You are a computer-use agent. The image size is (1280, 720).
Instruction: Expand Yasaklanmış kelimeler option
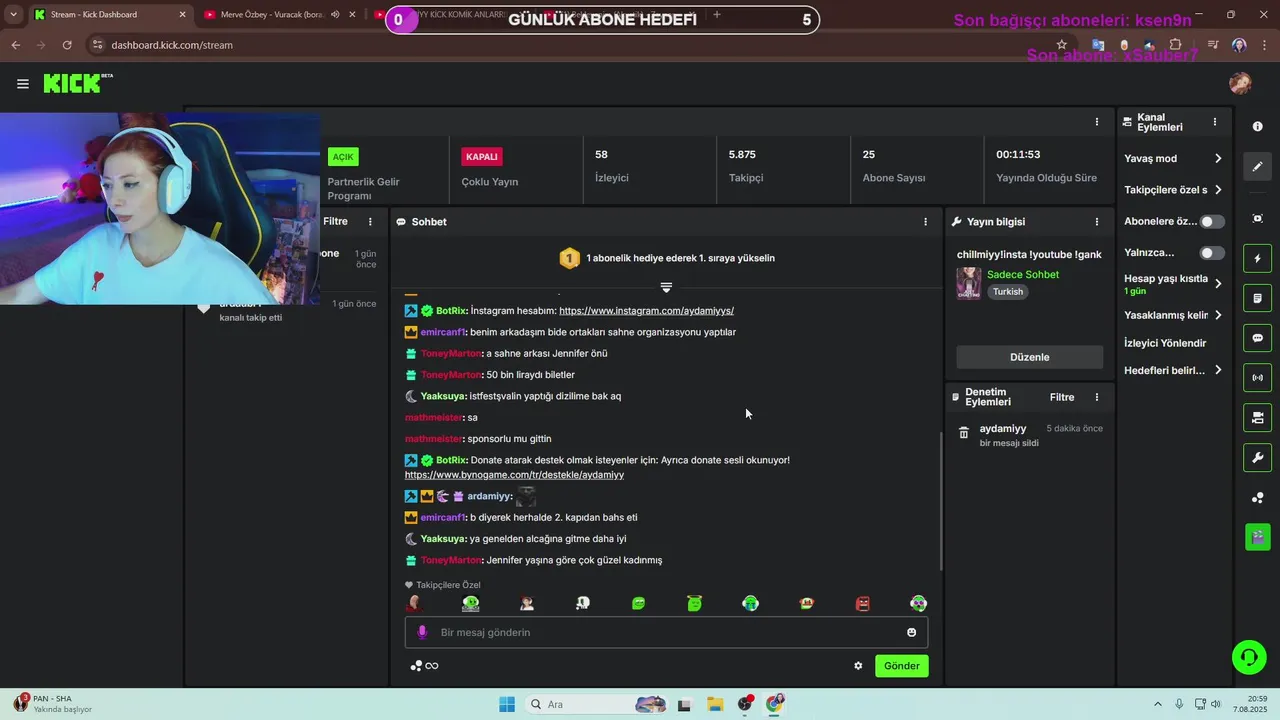(x=1218, y=315)
